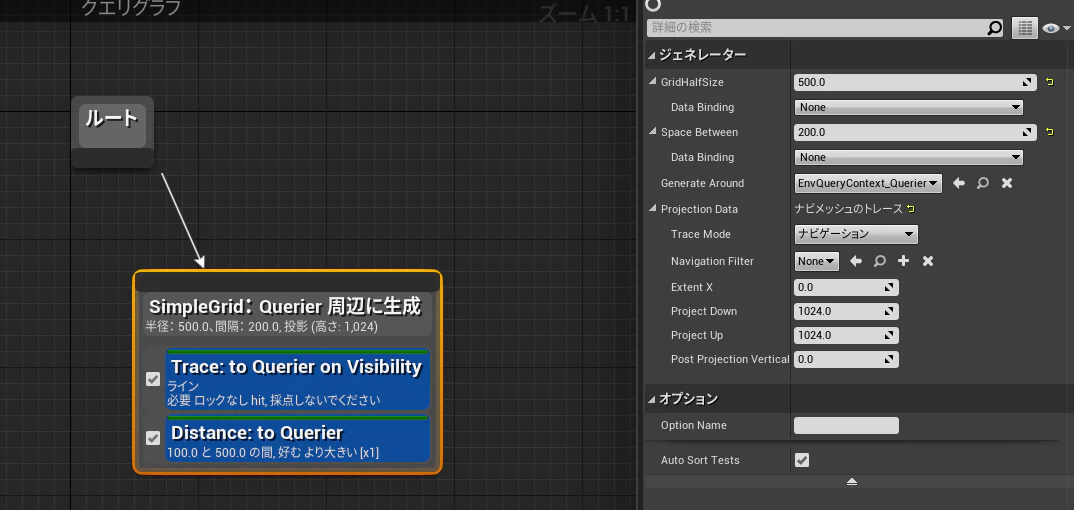The width and height of the screenshot is (1074, 510).
Task: Disable the Trace to Querier test checkbox
Action: pos(153,379)
